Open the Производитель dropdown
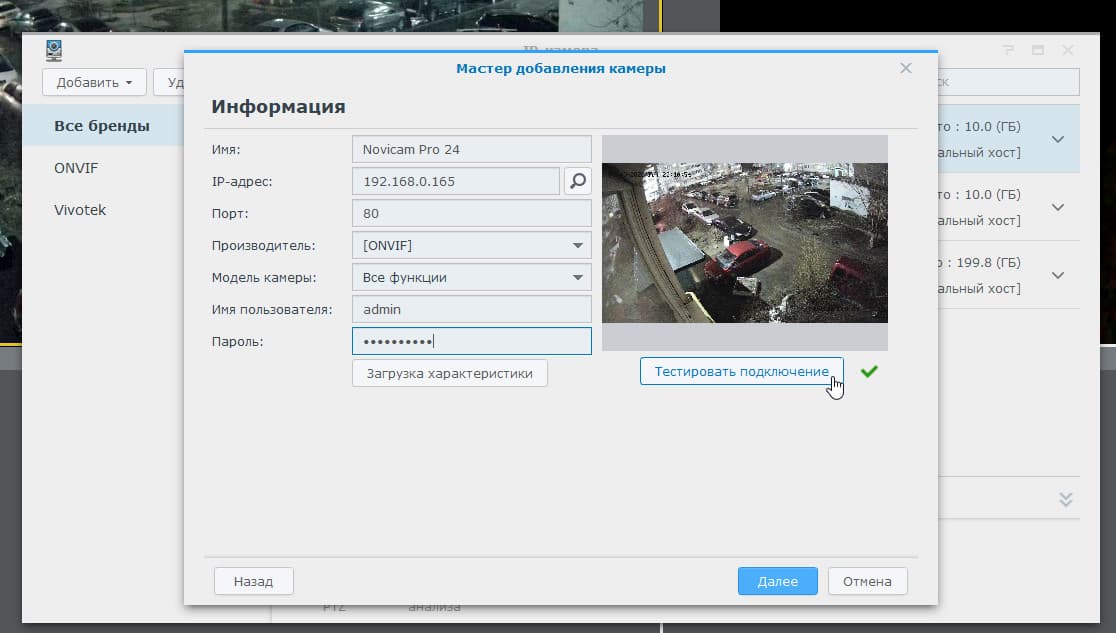Screen dimensions: 1116x633 click(471, 245)
